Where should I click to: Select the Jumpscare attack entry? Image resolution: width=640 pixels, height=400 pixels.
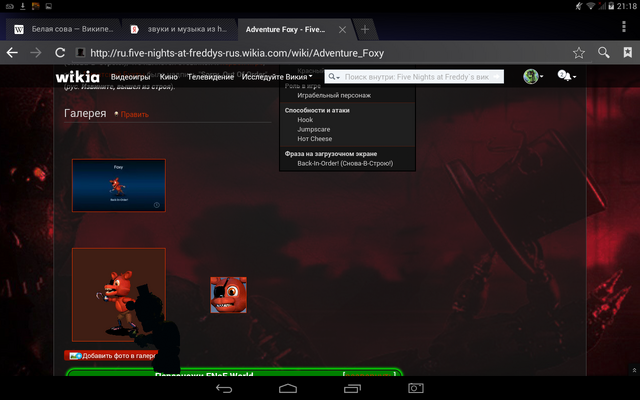pos(313,129)
